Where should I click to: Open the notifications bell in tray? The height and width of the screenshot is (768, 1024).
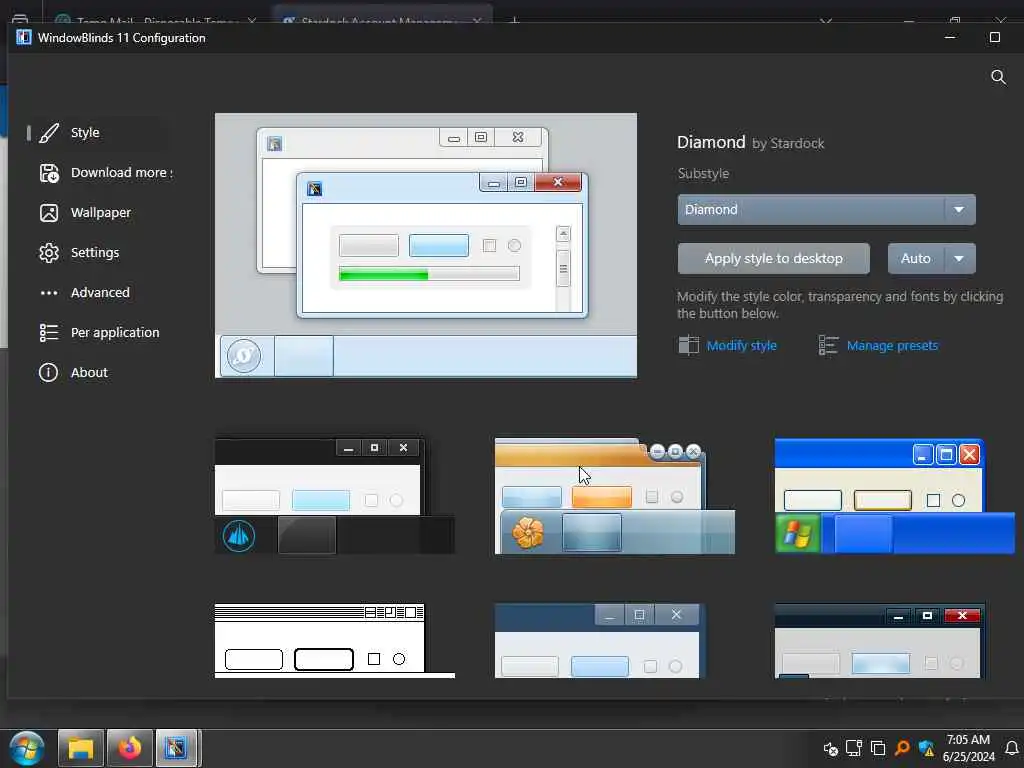point(1011,748)
